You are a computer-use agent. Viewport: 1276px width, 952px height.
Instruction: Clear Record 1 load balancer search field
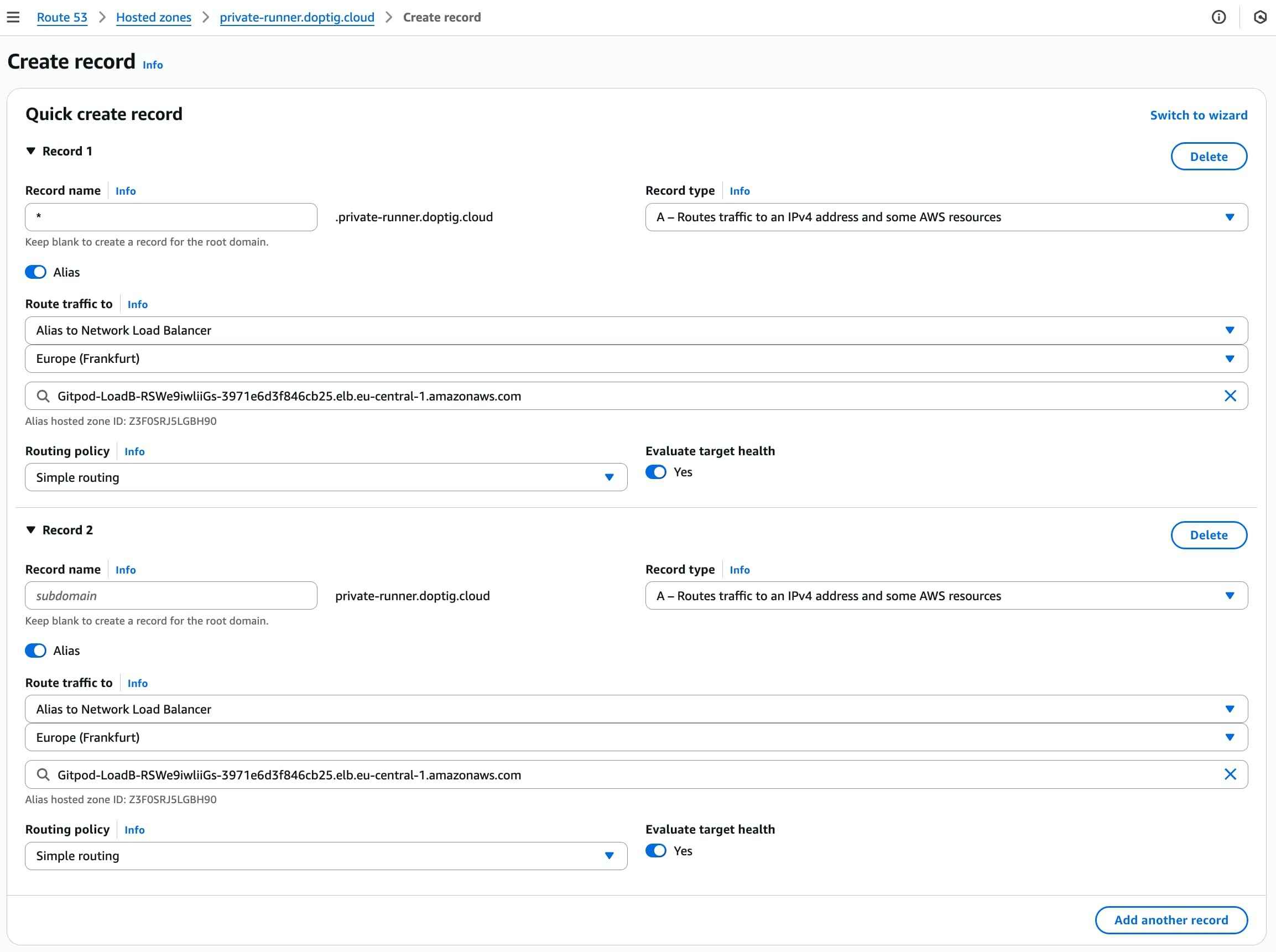1230,396
